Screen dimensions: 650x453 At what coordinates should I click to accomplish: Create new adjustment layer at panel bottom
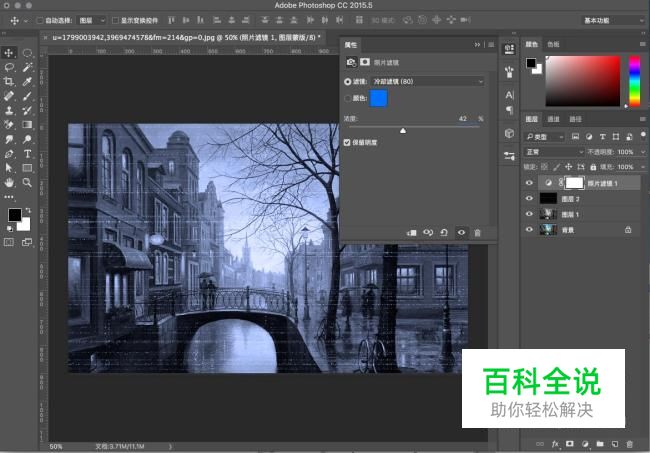[585, 444]
